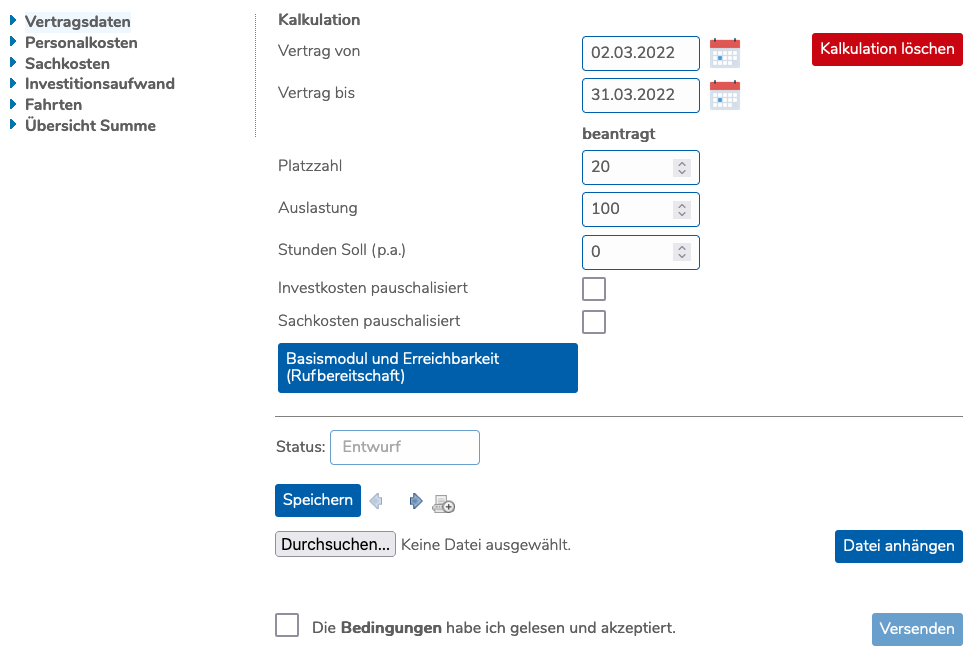Click the Speichern button
The image size is (973, 655).
317,500
